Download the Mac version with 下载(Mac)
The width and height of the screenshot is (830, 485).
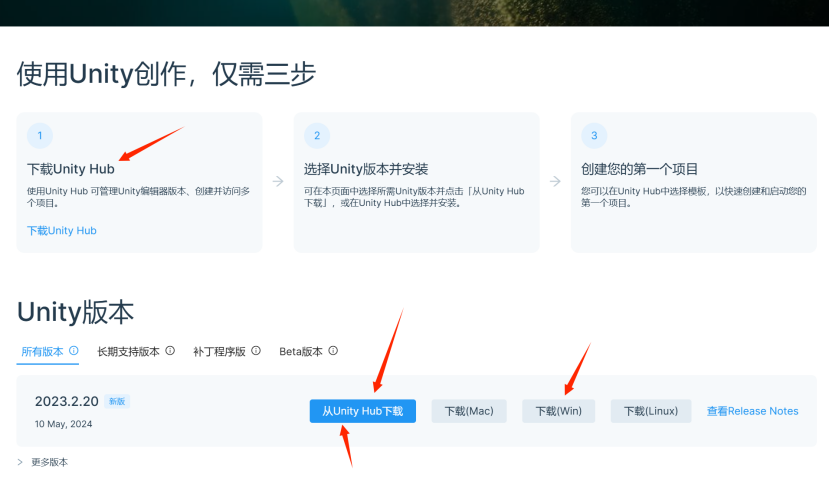[469, 411]
